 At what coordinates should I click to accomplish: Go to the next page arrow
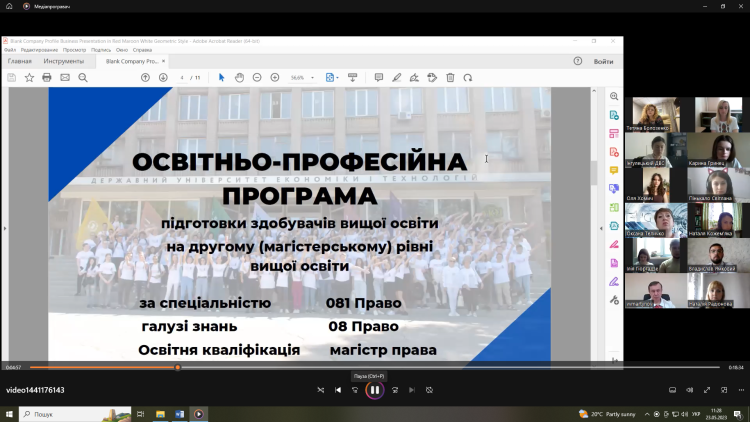(163, 77)
